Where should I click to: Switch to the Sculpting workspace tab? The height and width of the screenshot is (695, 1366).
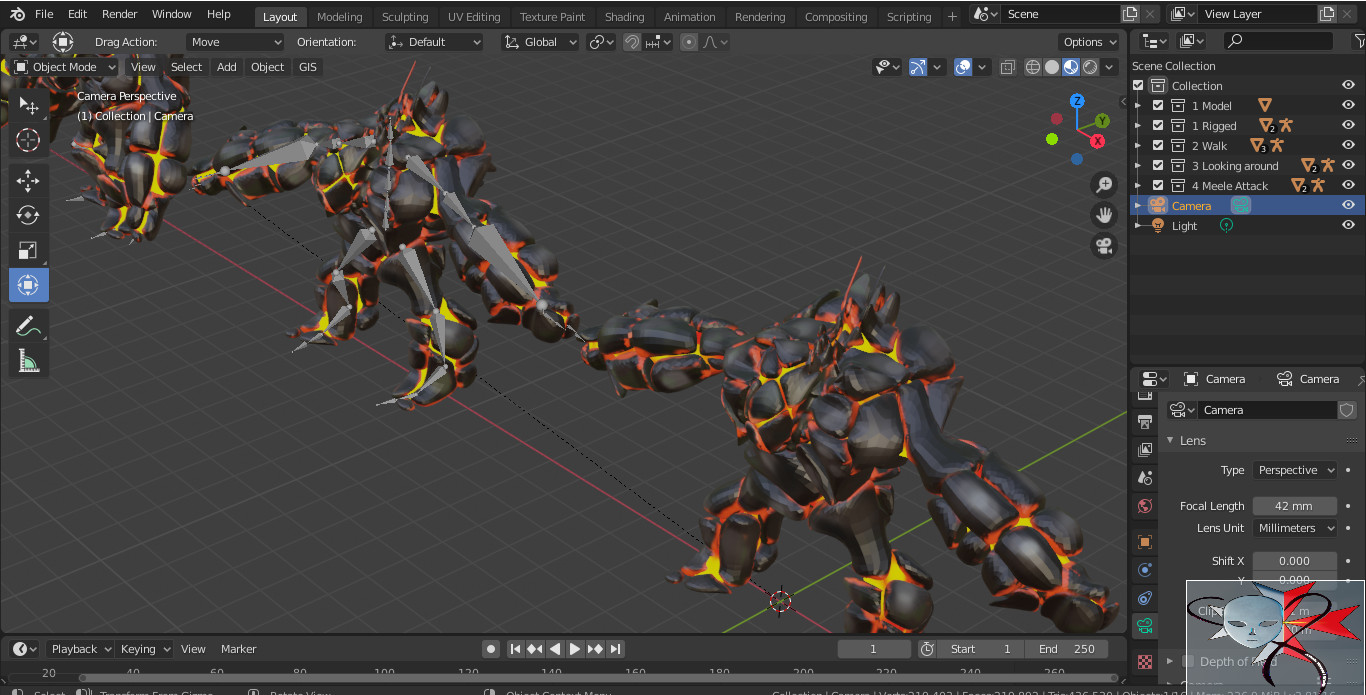click(404, 16)
